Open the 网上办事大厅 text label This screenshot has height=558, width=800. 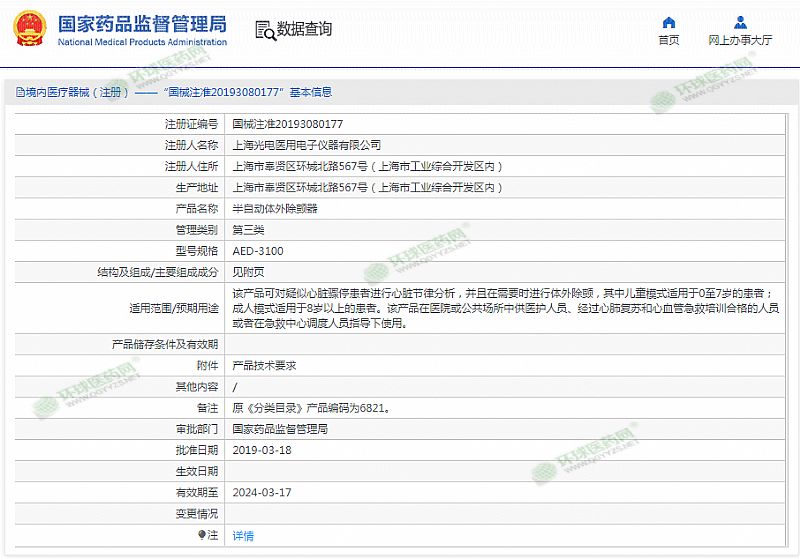click(740, 40)
